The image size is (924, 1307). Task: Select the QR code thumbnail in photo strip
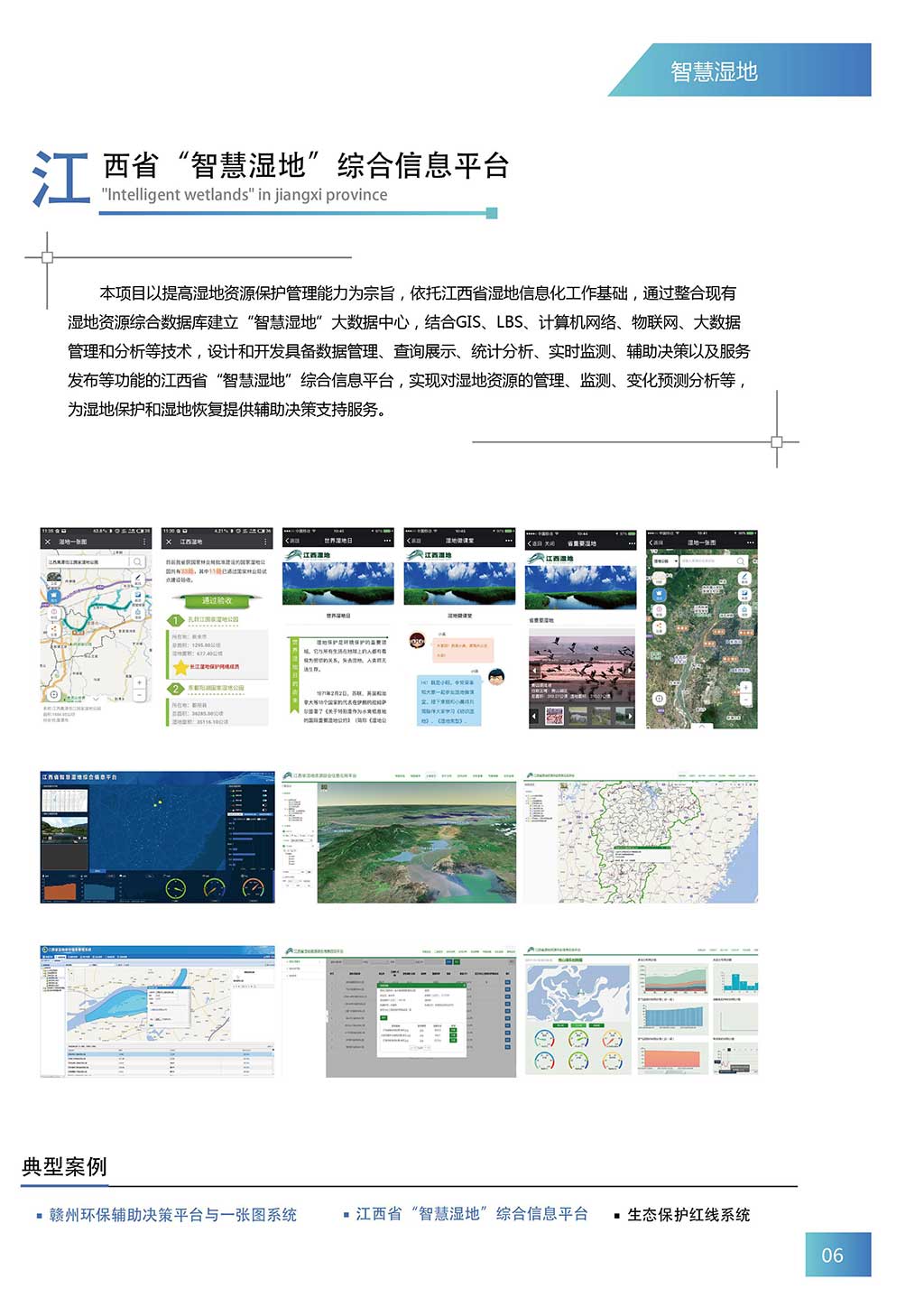coord(554,716)
